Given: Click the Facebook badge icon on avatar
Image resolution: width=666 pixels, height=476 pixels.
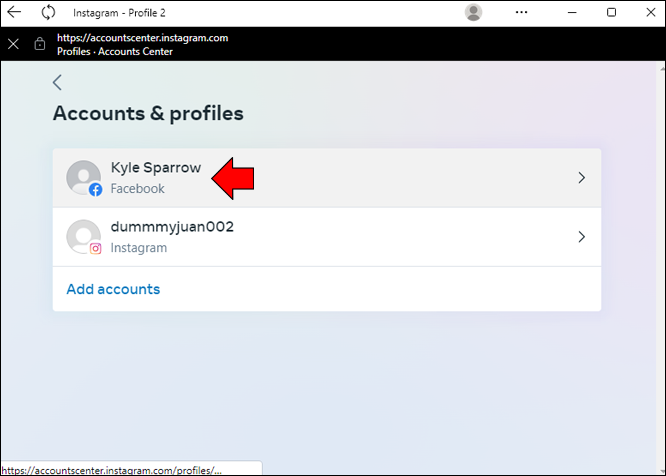Looking at the screenshot, I should 96,189.
